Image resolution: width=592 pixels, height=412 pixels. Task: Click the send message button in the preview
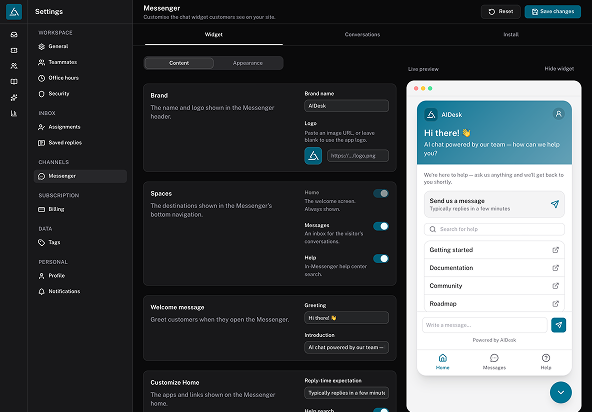[x=558, y=325]
